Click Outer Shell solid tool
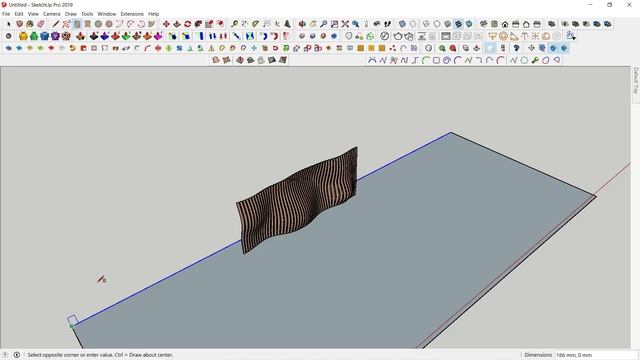Screen dimensions: 640x360 (552, 24)
